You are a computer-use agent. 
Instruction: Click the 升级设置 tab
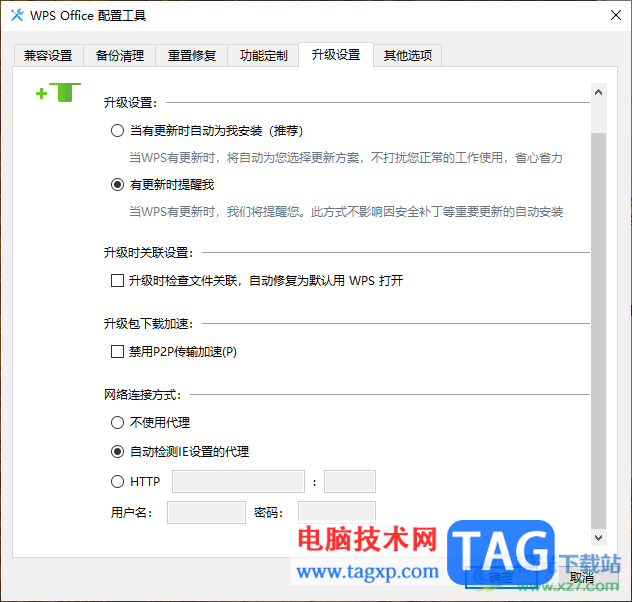[336, 54]
